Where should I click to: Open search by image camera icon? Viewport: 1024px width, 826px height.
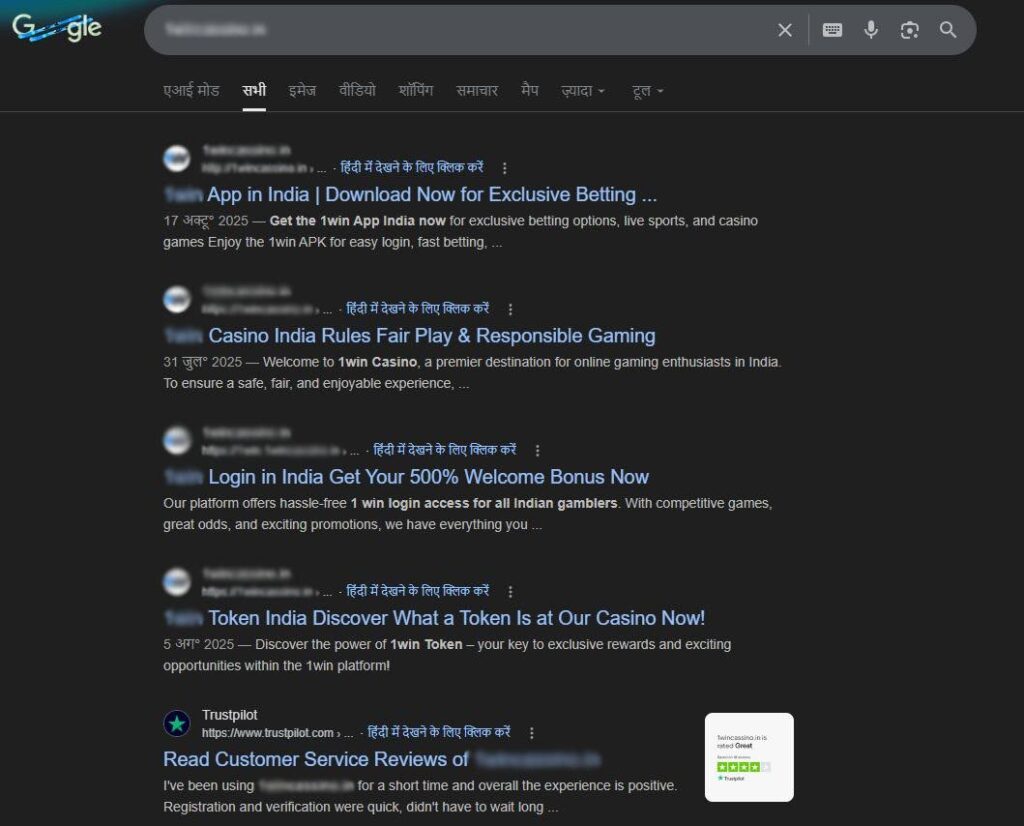pos(909,30)
